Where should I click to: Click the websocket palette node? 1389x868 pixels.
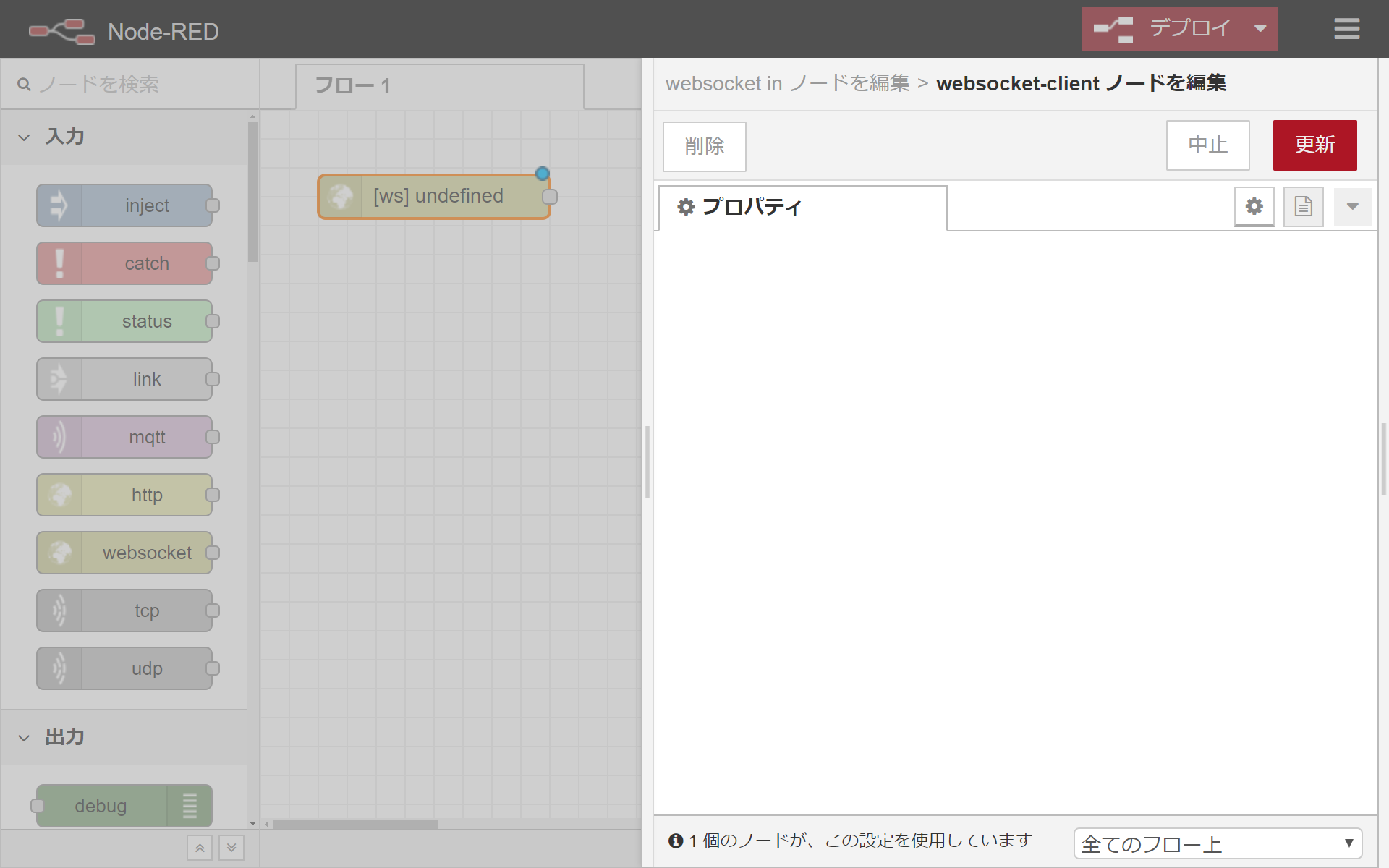point(124,553)
